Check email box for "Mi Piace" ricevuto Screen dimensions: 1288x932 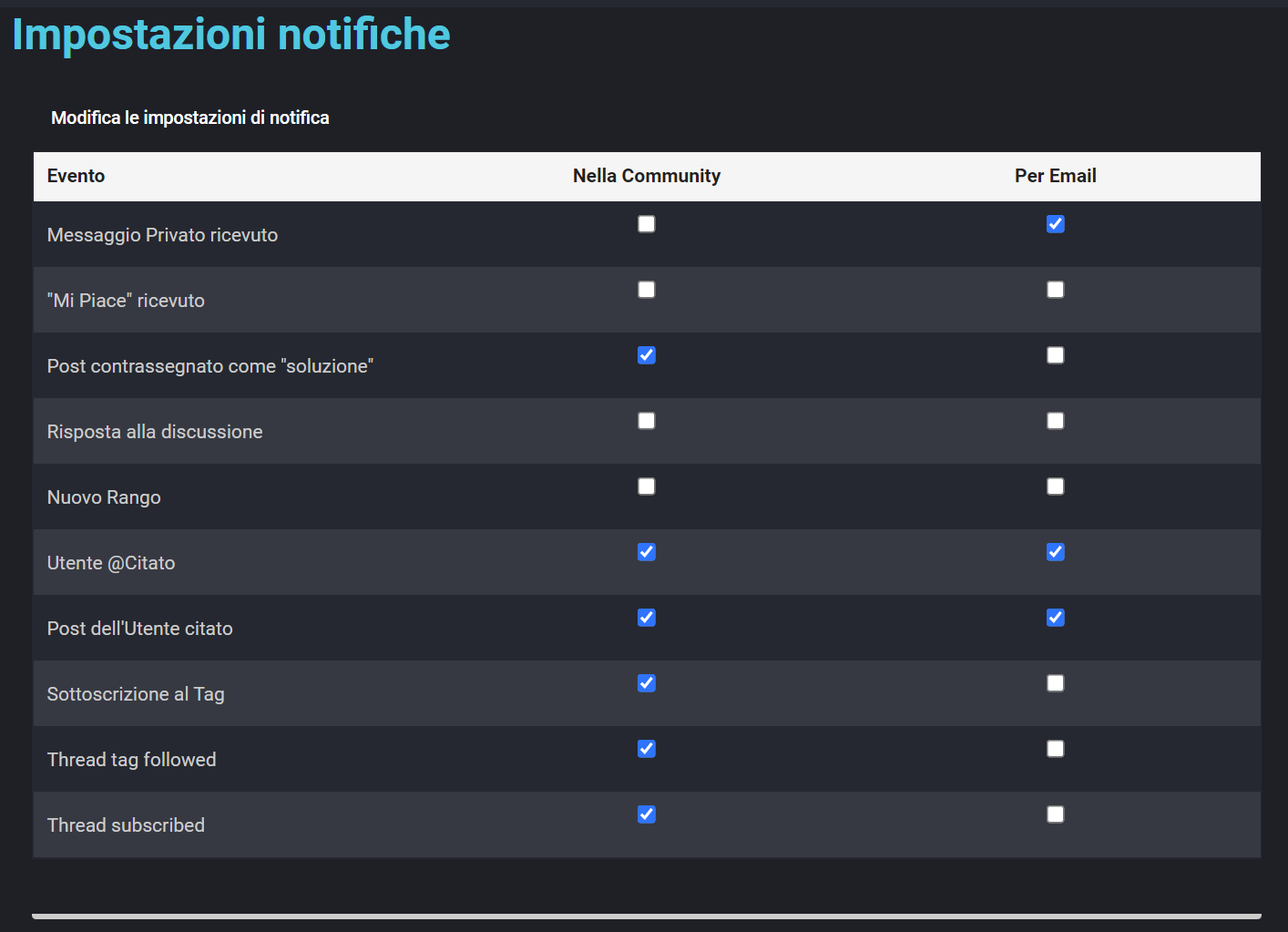(x=1055, y=290)
